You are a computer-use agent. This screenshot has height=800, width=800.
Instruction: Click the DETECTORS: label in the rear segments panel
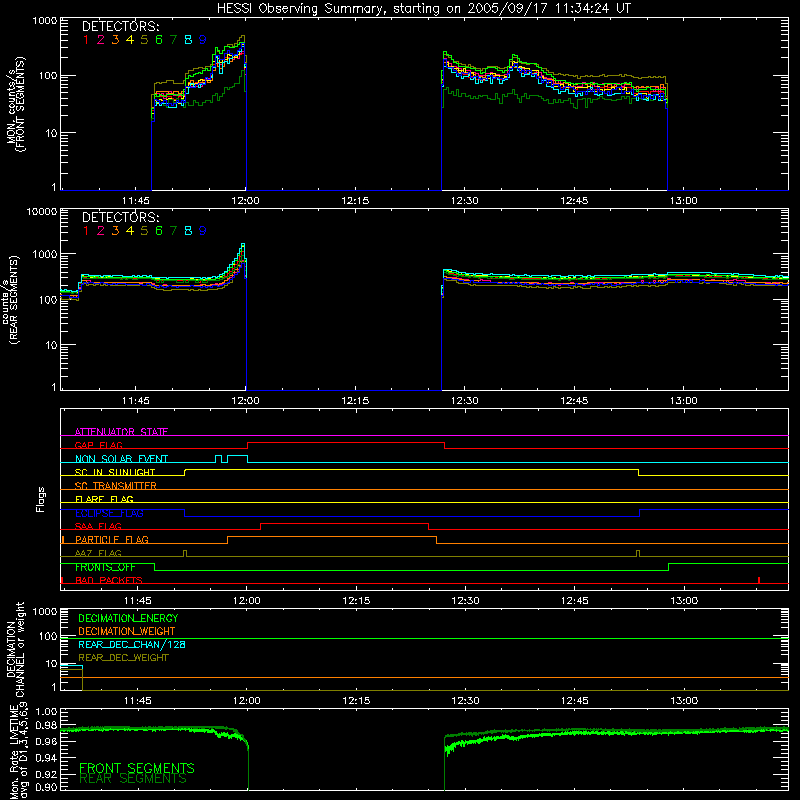click(120, 218)
